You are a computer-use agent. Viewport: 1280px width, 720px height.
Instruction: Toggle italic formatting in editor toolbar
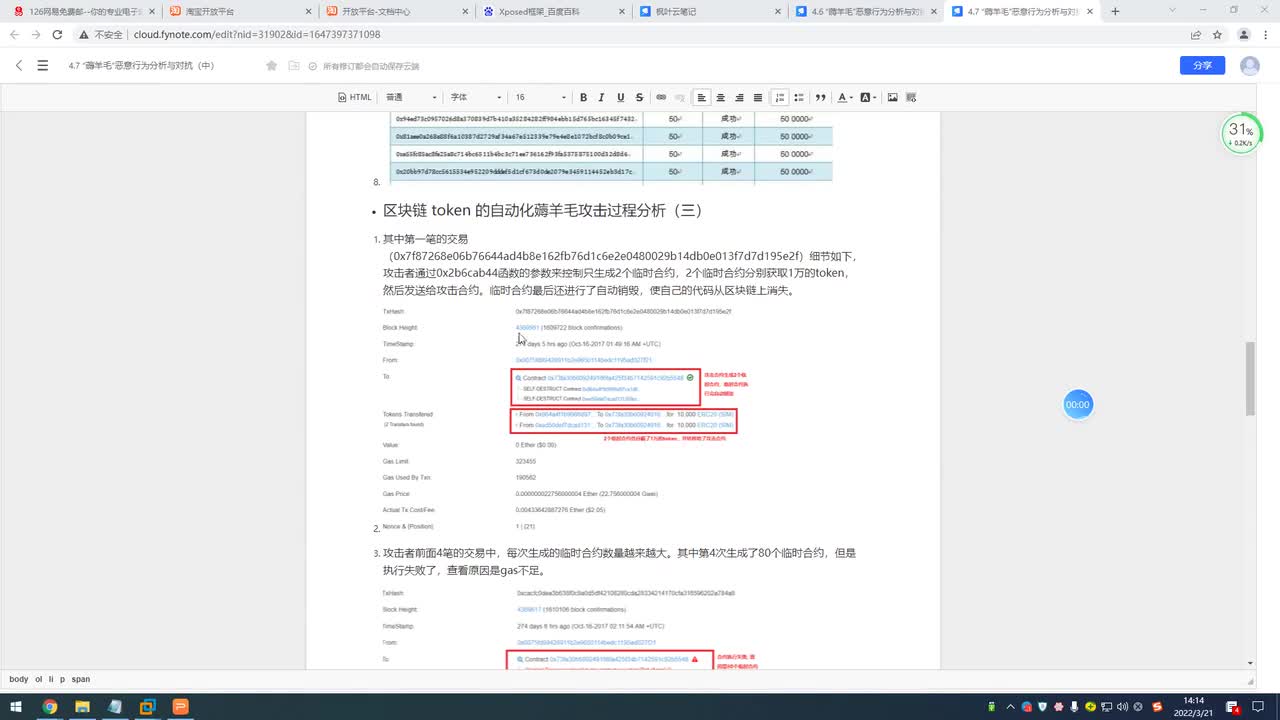click(x=601, y=97)
